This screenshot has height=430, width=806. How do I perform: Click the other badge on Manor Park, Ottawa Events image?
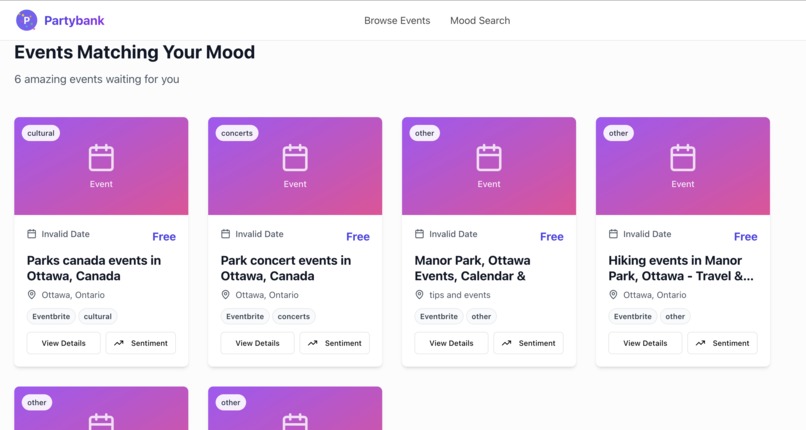click(425, 133)
